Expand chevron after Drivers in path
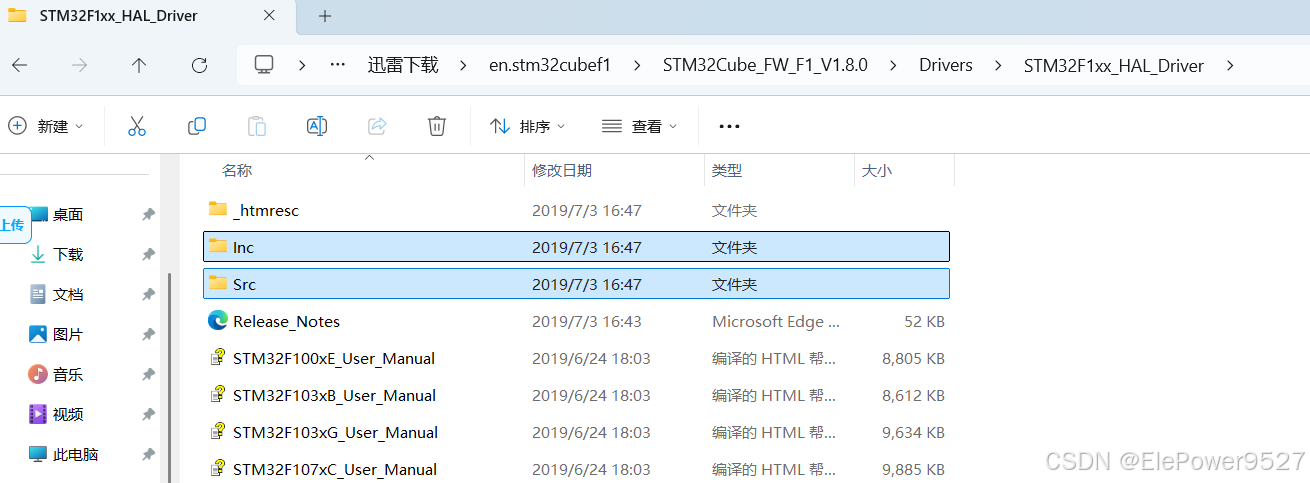1310x483 pixels. (998, 65)
